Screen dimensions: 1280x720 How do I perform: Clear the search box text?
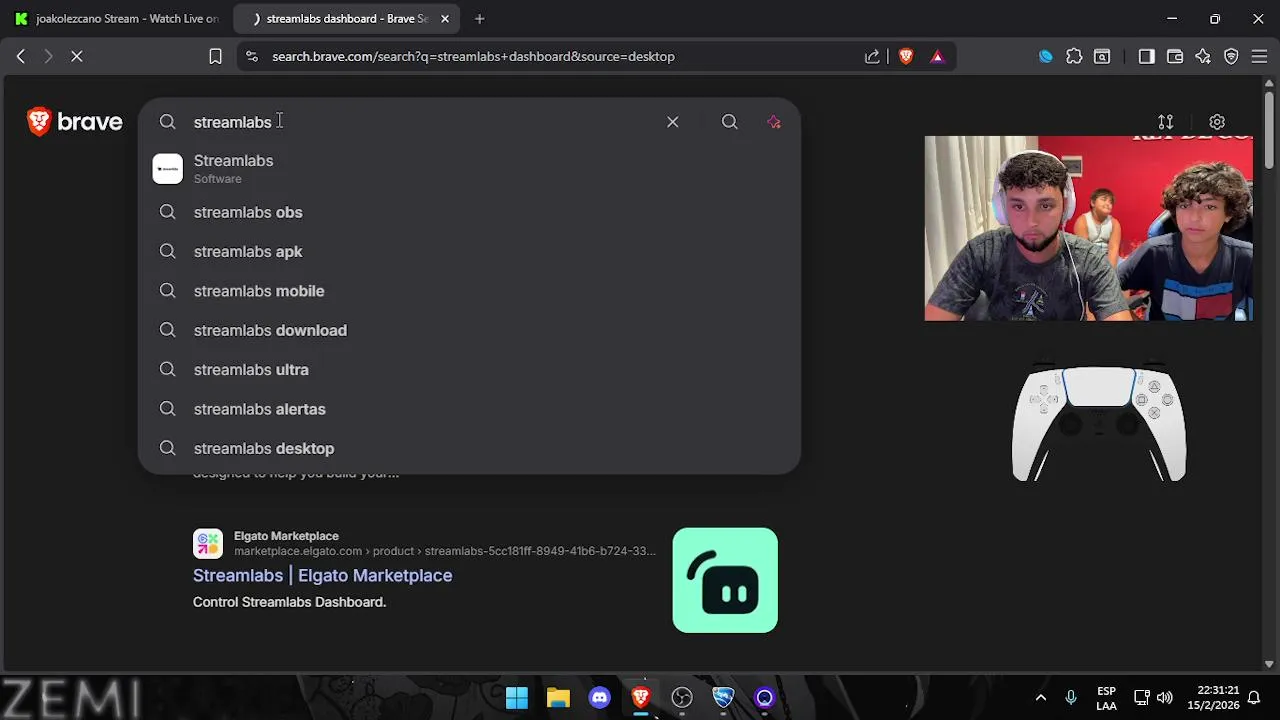[673, 122]
